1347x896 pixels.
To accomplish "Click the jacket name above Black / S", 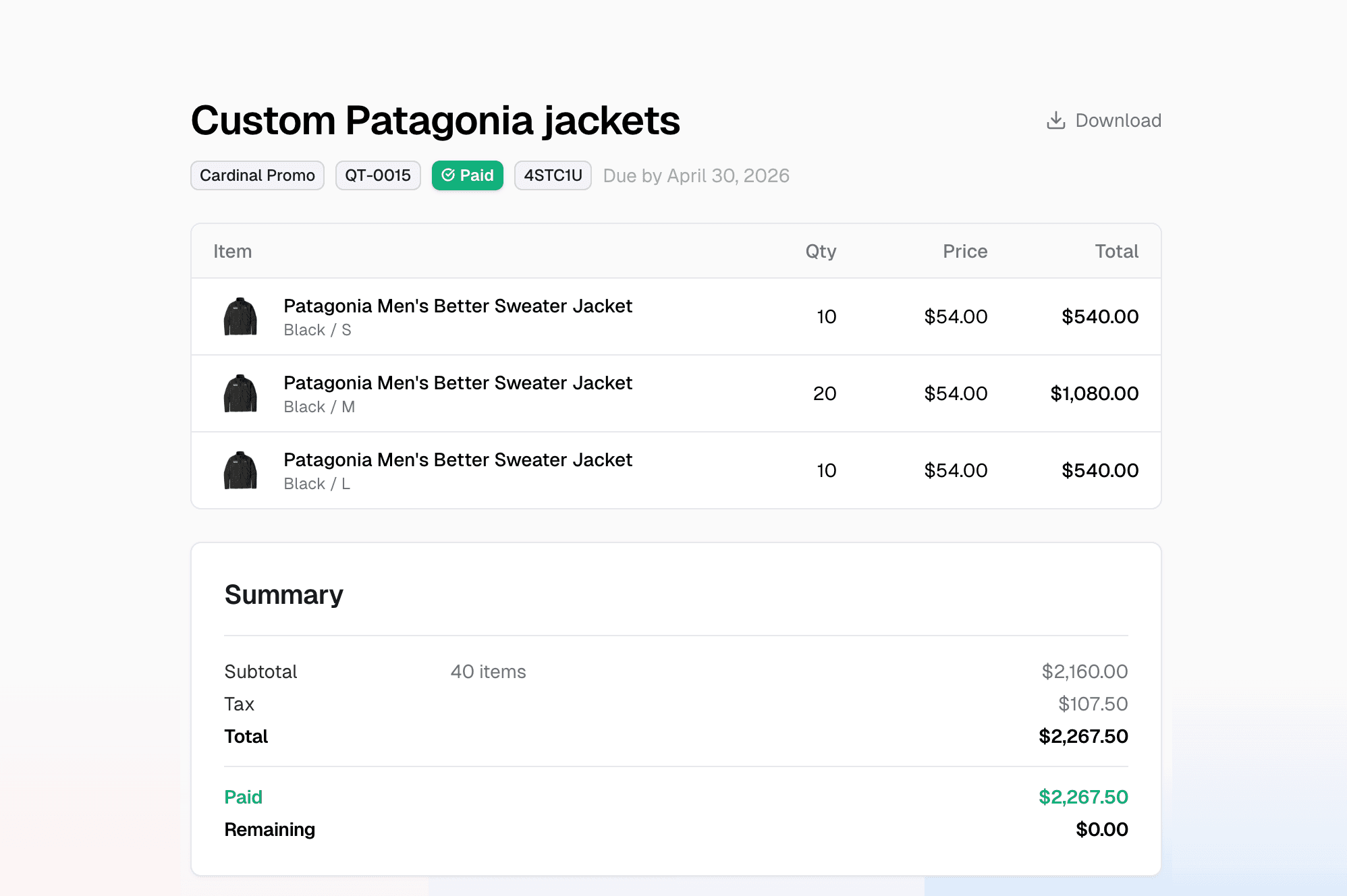I will [458, 306].
